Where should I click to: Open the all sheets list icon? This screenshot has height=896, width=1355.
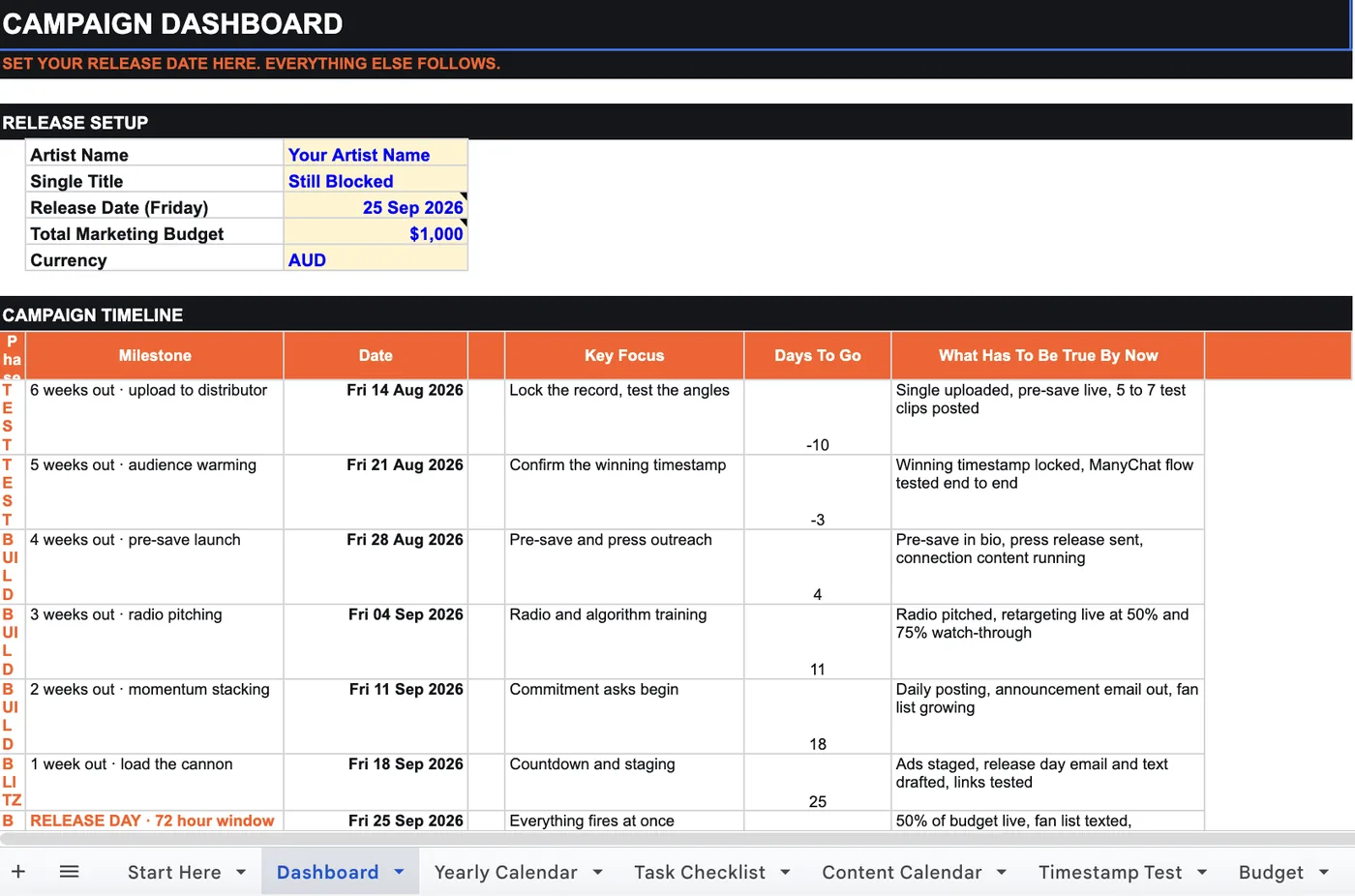(69, 872)
